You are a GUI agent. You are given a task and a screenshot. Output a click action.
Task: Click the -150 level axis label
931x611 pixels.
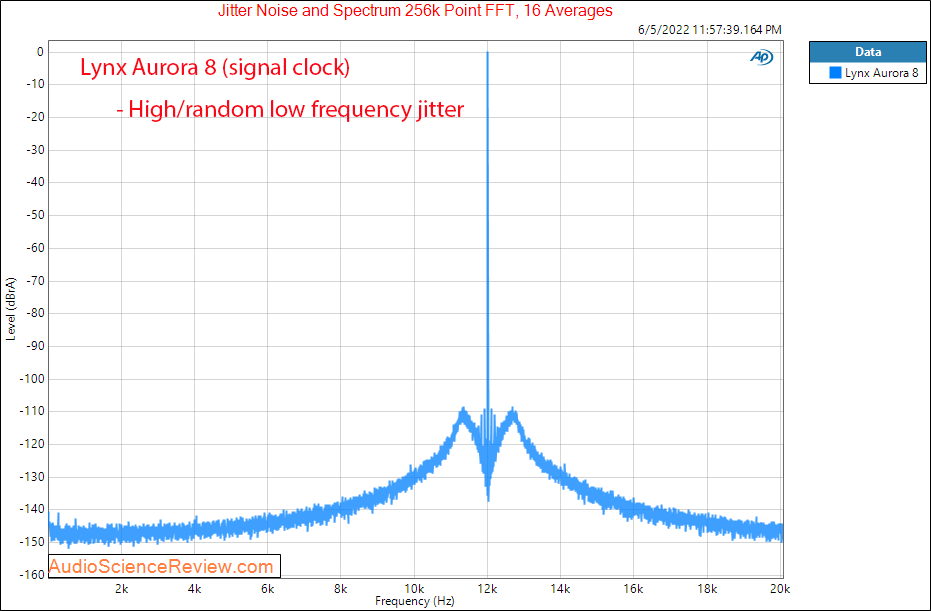pyautogui.click(x=33, y=542)
